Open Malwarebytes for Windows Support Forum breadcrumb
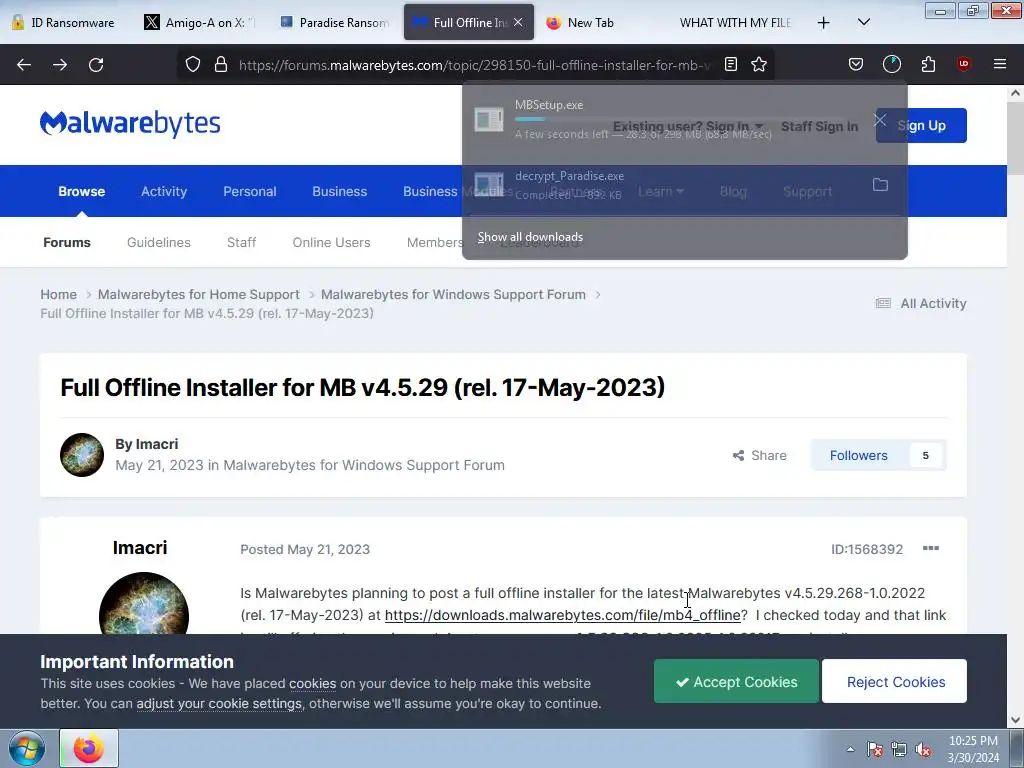 pos(453,295)
